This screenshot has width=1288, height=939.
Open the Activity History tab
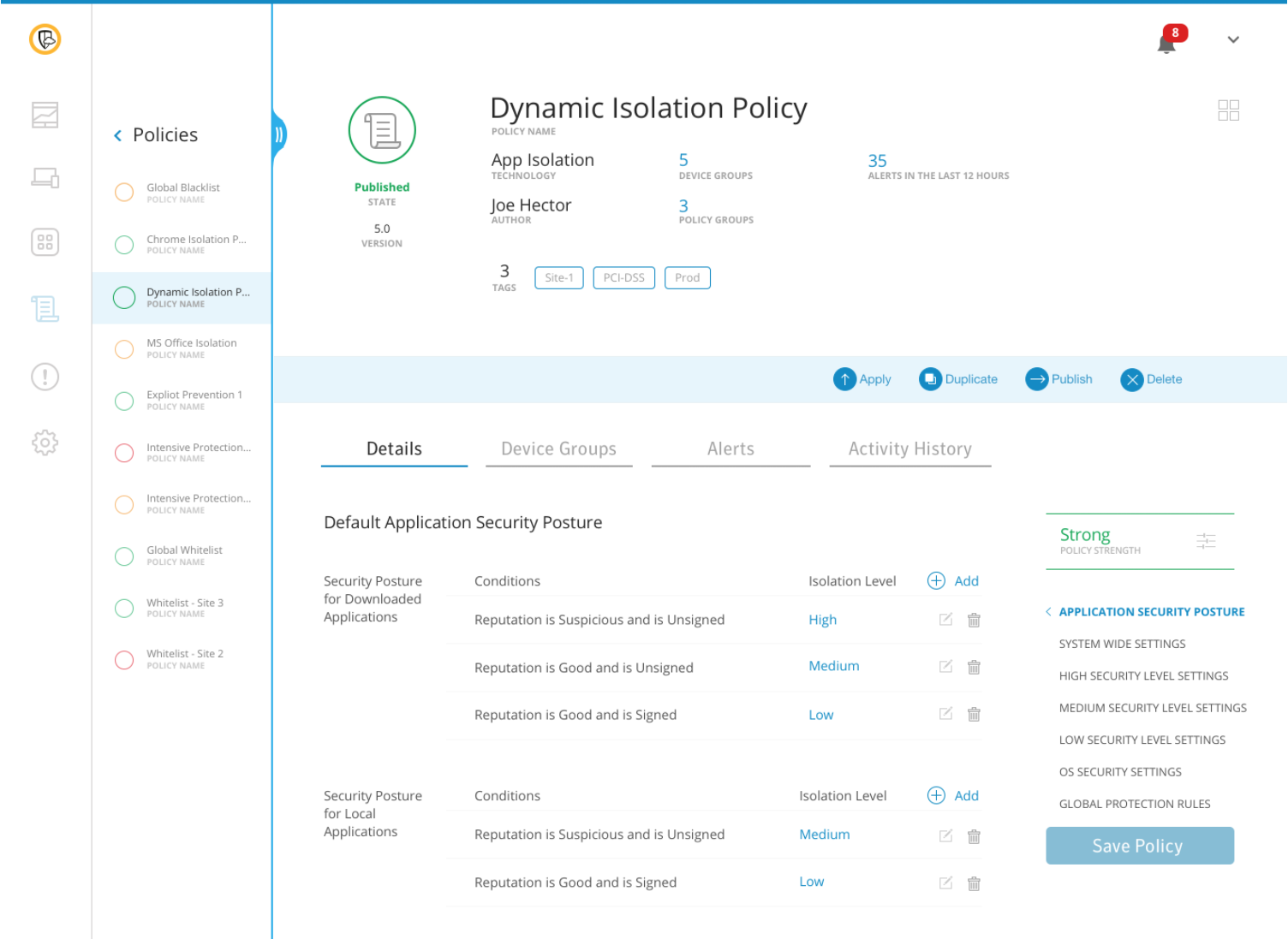point(909,449)
